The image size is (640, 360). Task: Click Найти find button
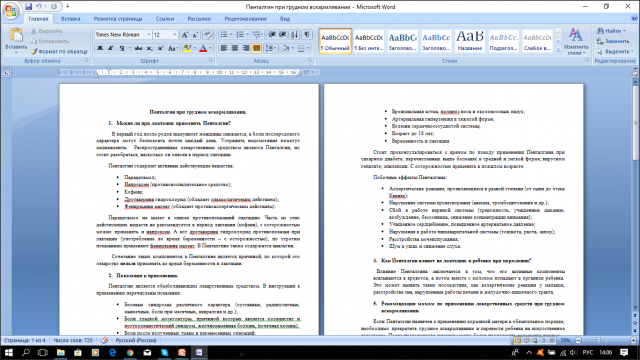611,31
